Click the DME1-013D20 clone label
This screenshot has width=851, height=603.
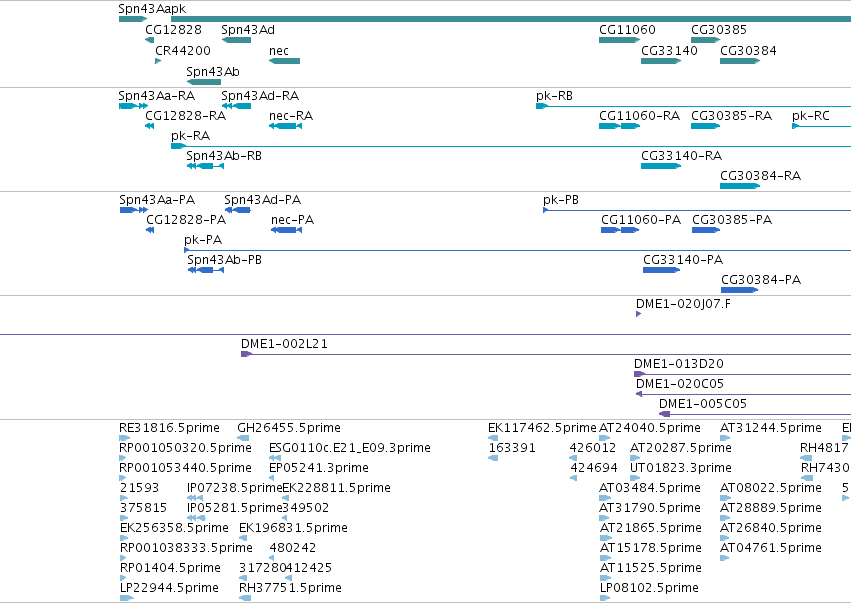pyautogui.click(x=679, y=364)
